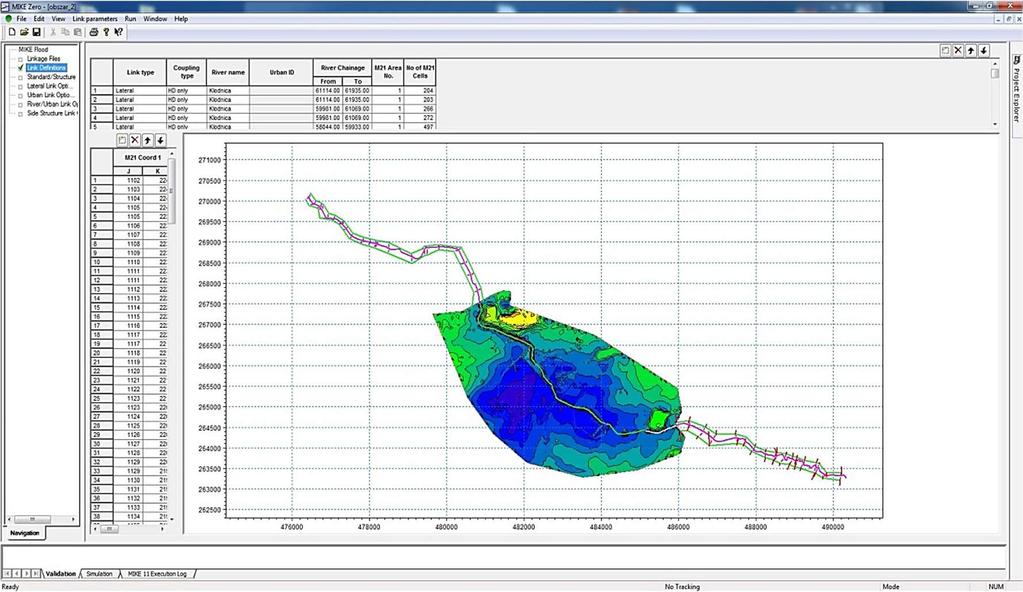The image size is (1023, 592).
Task: Move link row down with the arrow icon
Action: 983,50
